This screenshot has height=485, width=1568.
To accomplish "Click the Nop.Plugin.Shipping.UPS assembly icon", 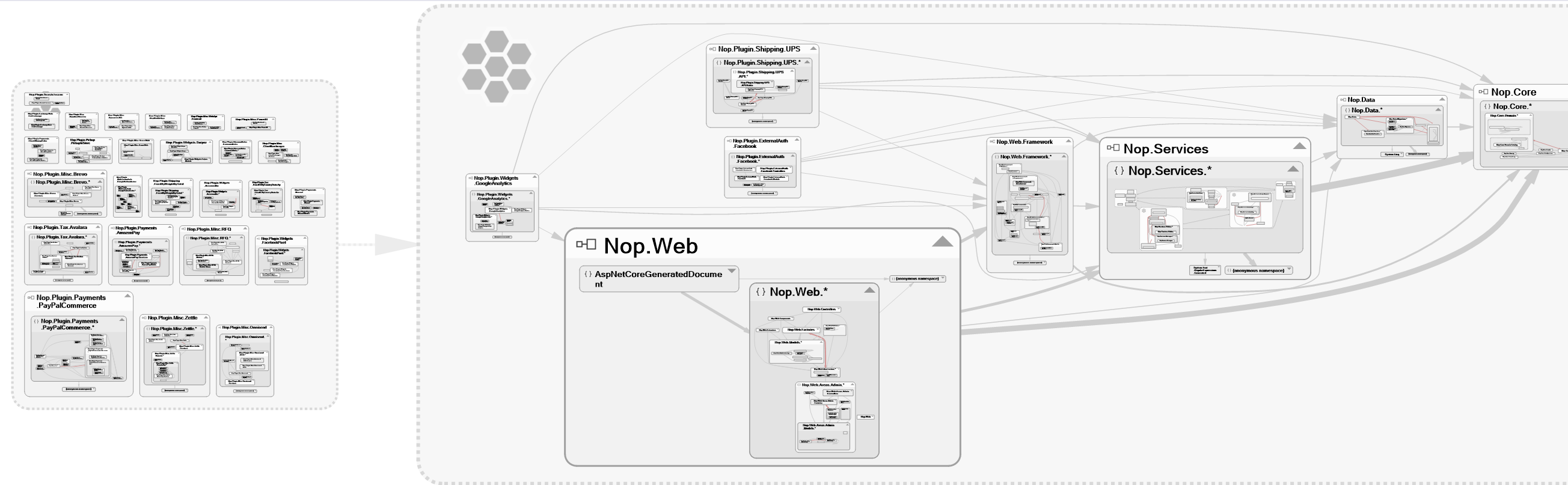I will pyautogui.click(x=713, y=49).
